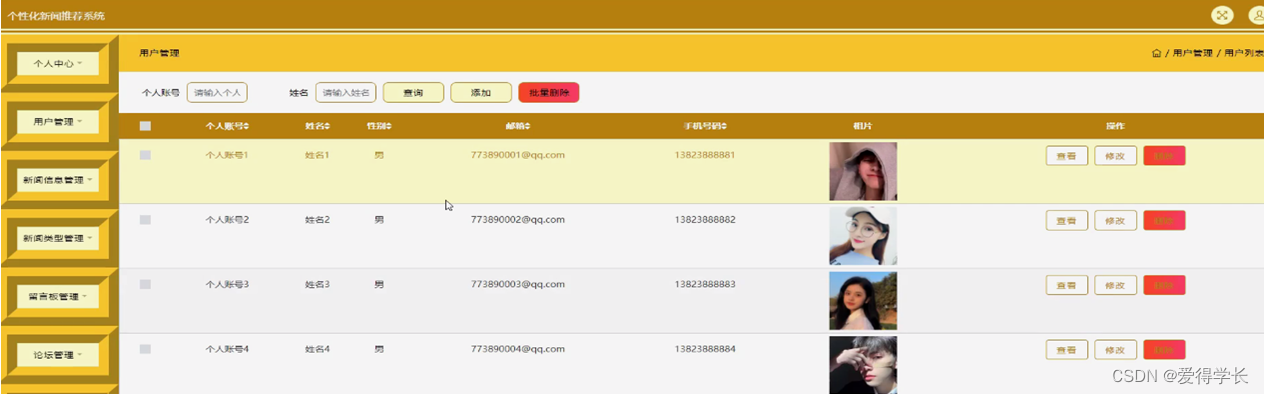Click the 相片 column header
The width and height of the screenshot is (1264, 394).
click(862, 126)
